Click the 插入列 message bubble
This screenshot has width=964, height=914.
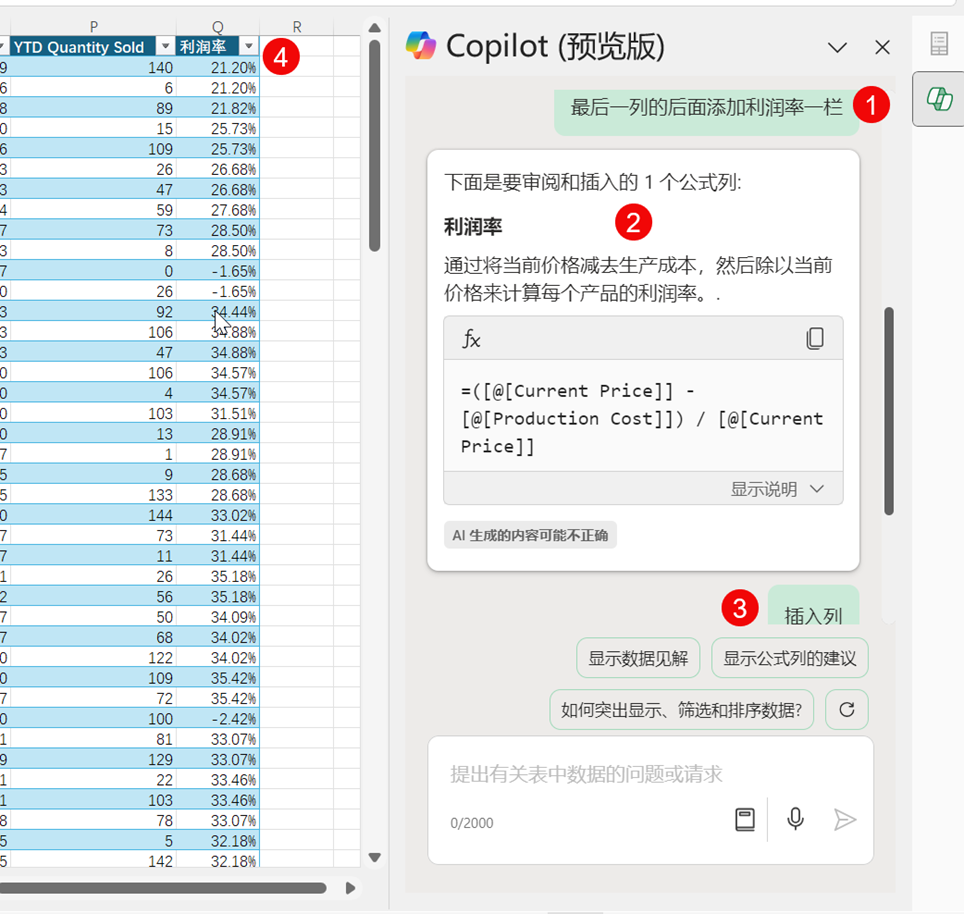[813, 605]
